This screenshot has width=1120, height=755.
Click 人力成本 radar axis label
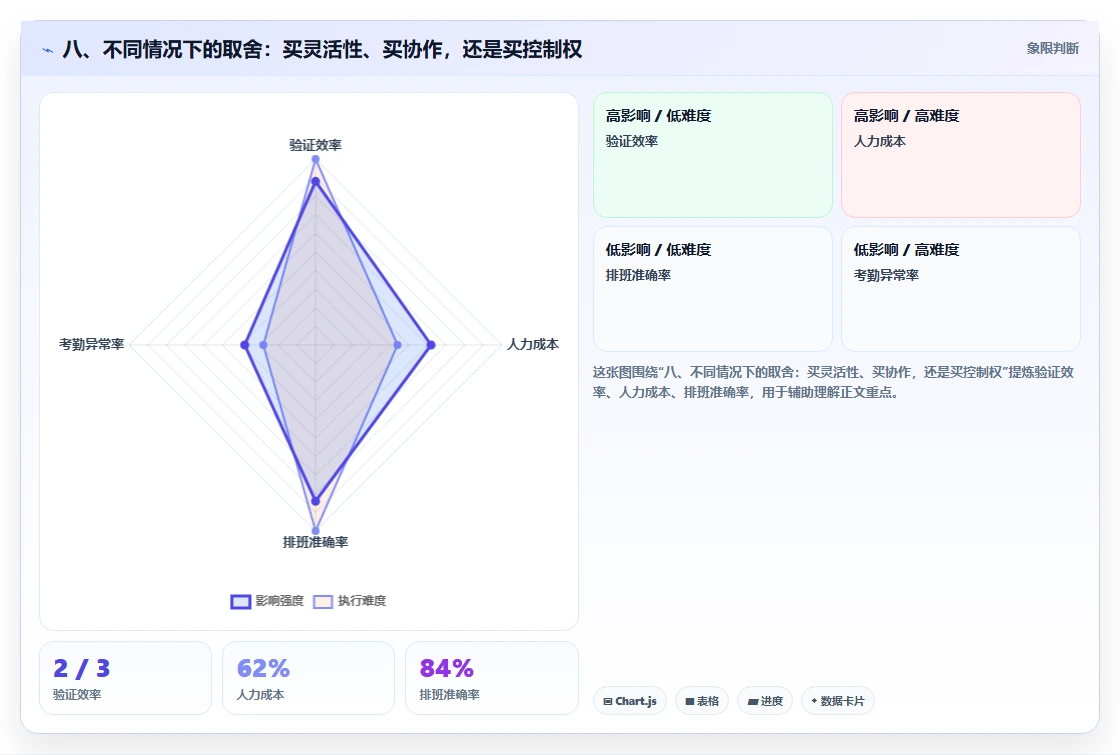[532, 344]
